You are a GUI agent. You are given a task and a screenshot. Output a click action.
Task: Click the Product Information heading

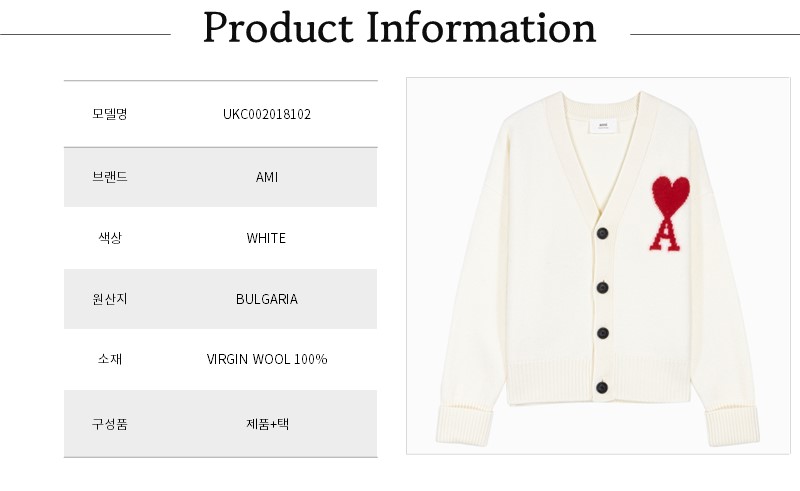399,28
